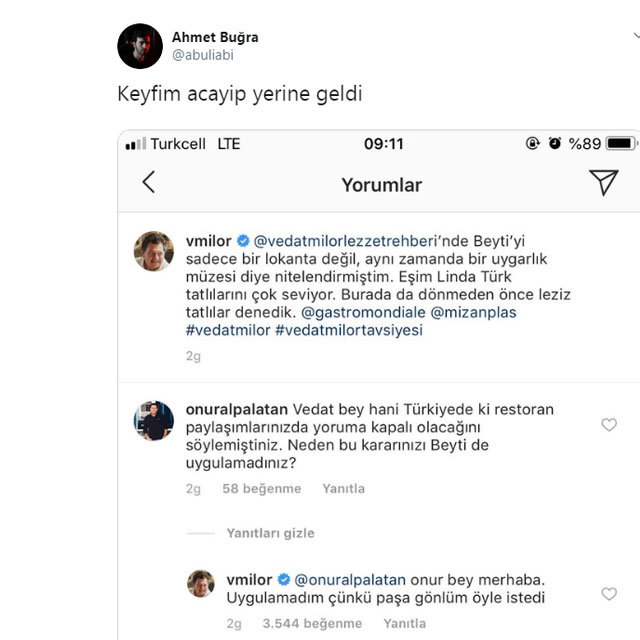Screen dimensions: 640x640
Task: Open Ahmet Buğra's profile picture
Action: [140, 46]
